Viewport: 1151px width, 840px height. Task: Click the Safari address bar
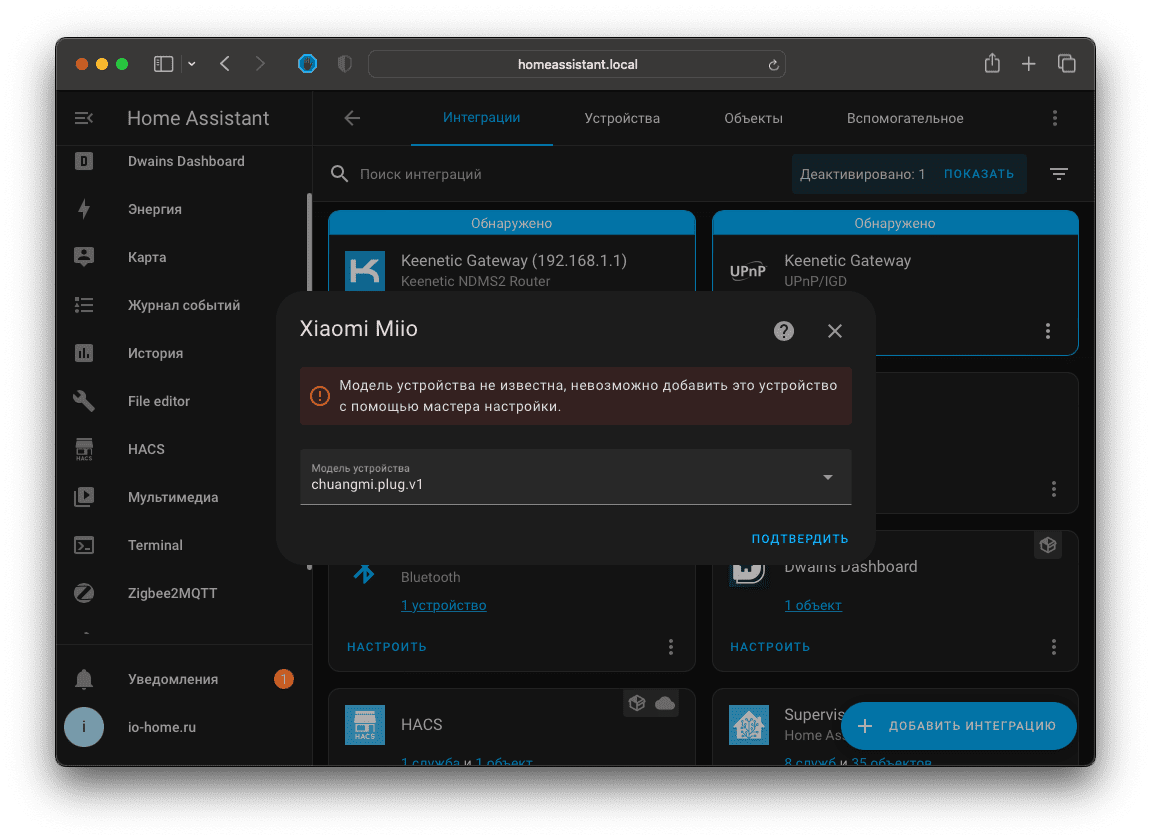coord(577,65)
